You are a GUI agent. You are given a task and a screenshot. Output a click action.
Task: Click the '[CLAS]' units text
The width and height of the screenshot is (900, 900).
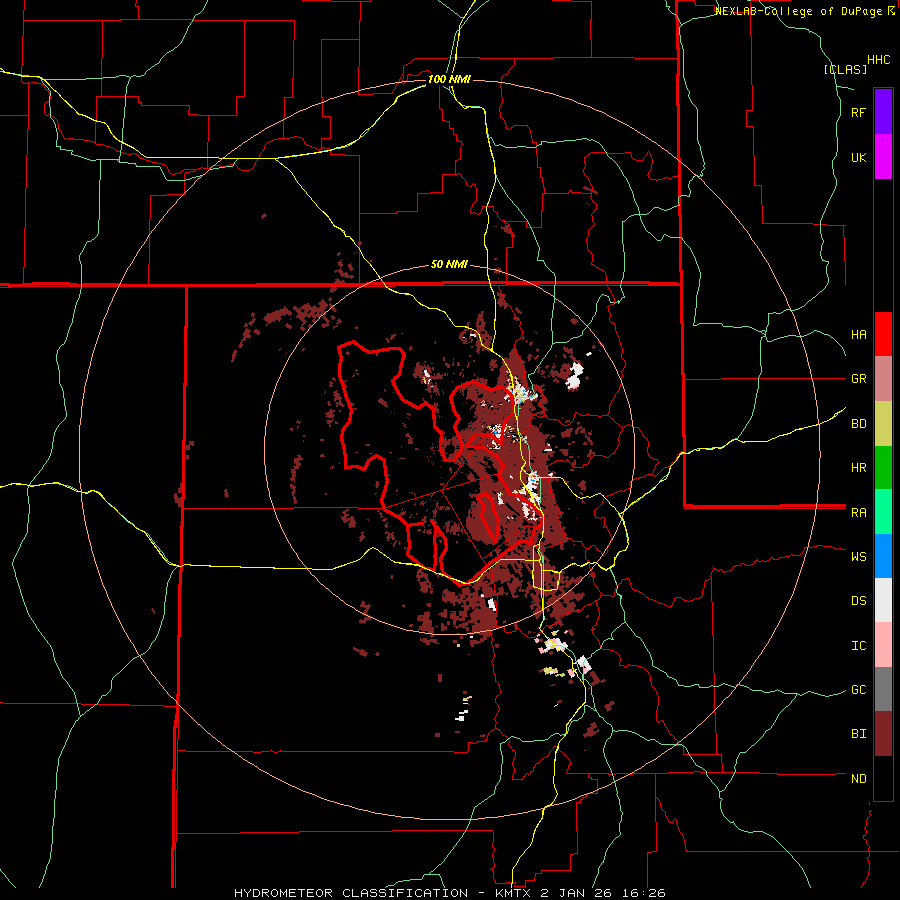[845, 69]
